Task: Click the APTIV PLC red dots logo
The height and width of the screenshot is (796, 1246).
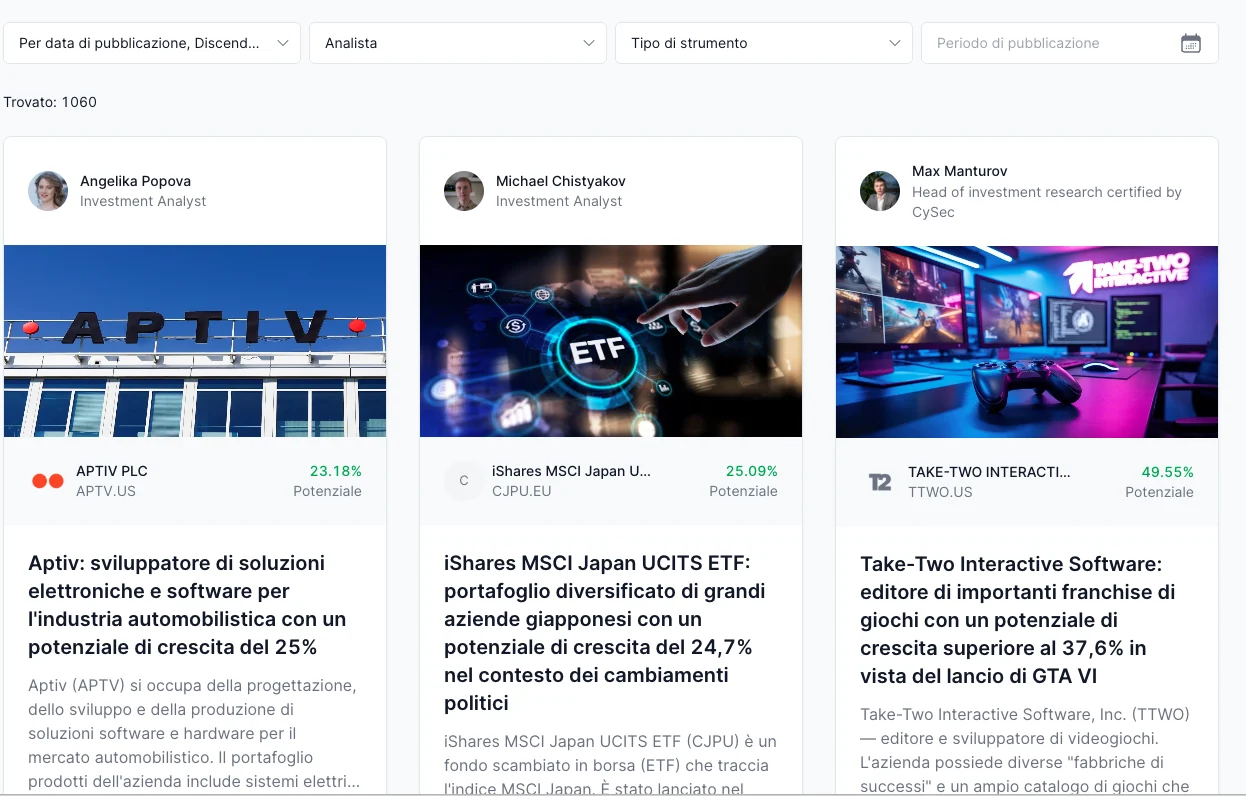Action: 48,481
